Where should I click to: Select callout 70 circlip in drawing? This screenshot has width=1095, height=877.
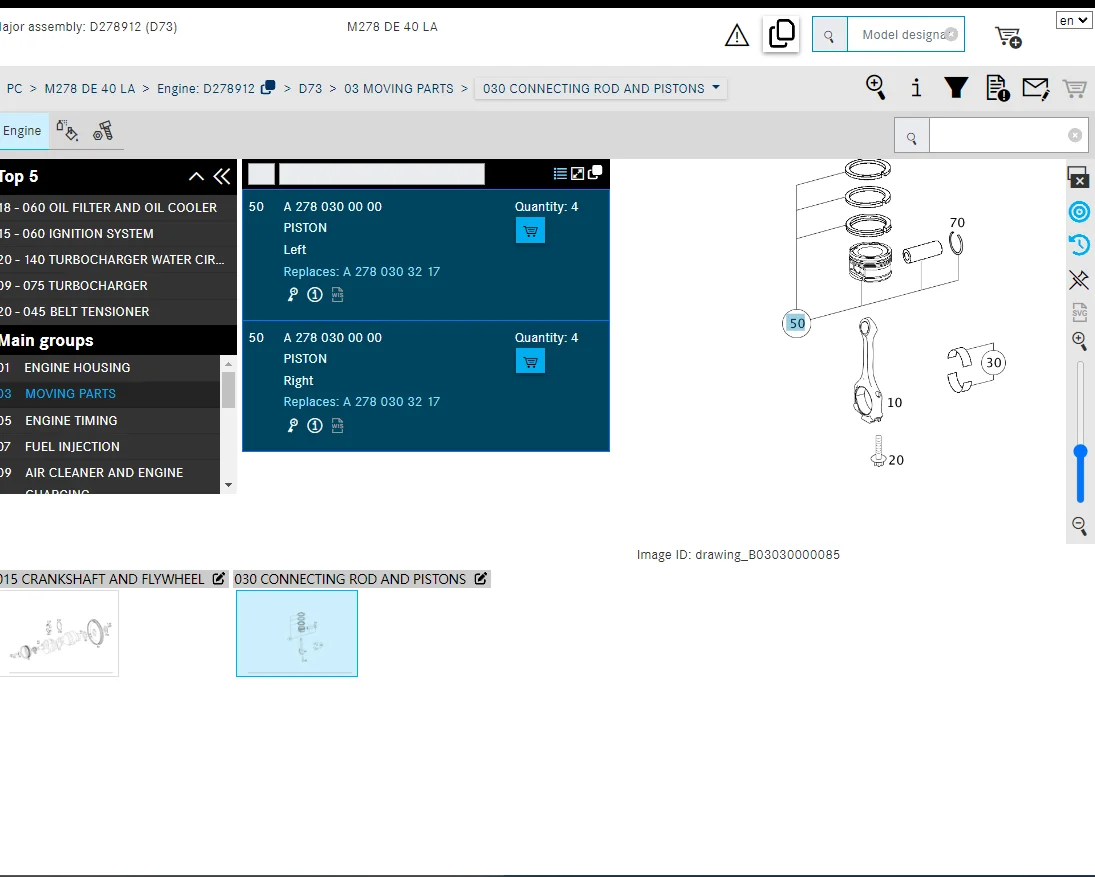point(957,222)
